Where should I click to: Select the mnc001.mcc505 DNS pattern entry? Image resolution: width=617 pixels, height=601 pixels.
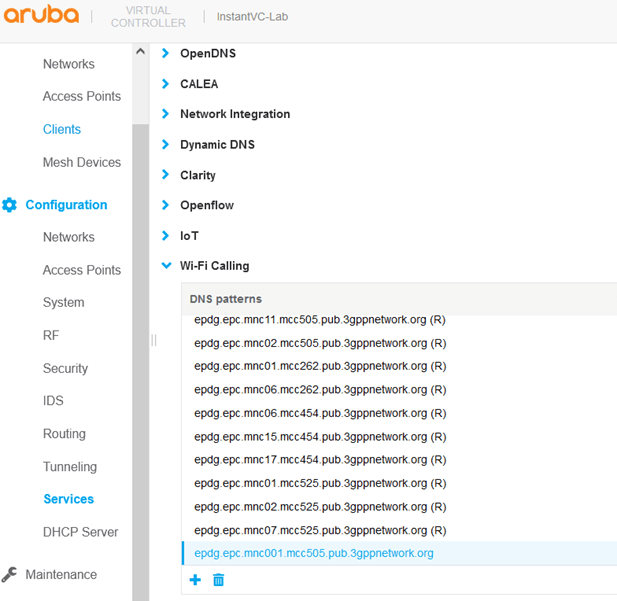pos(314,553)
